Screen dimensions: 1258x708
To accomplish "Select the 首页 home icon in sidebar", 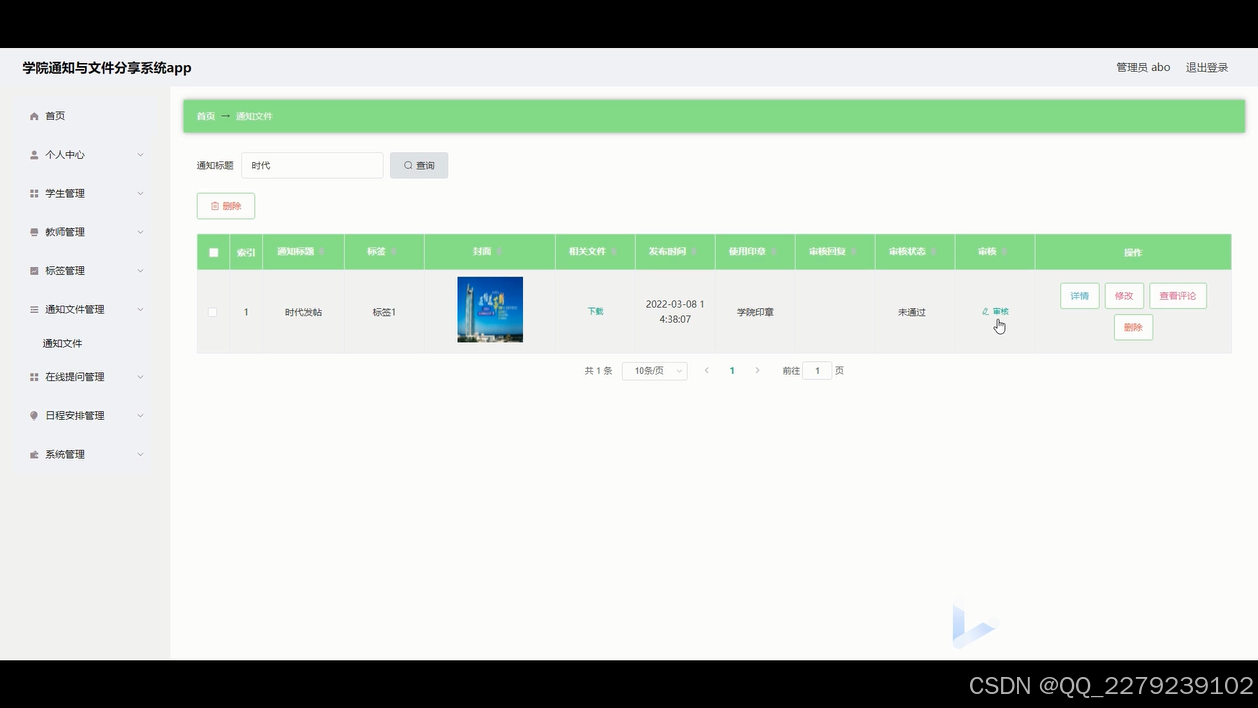I will pos(34,115).
